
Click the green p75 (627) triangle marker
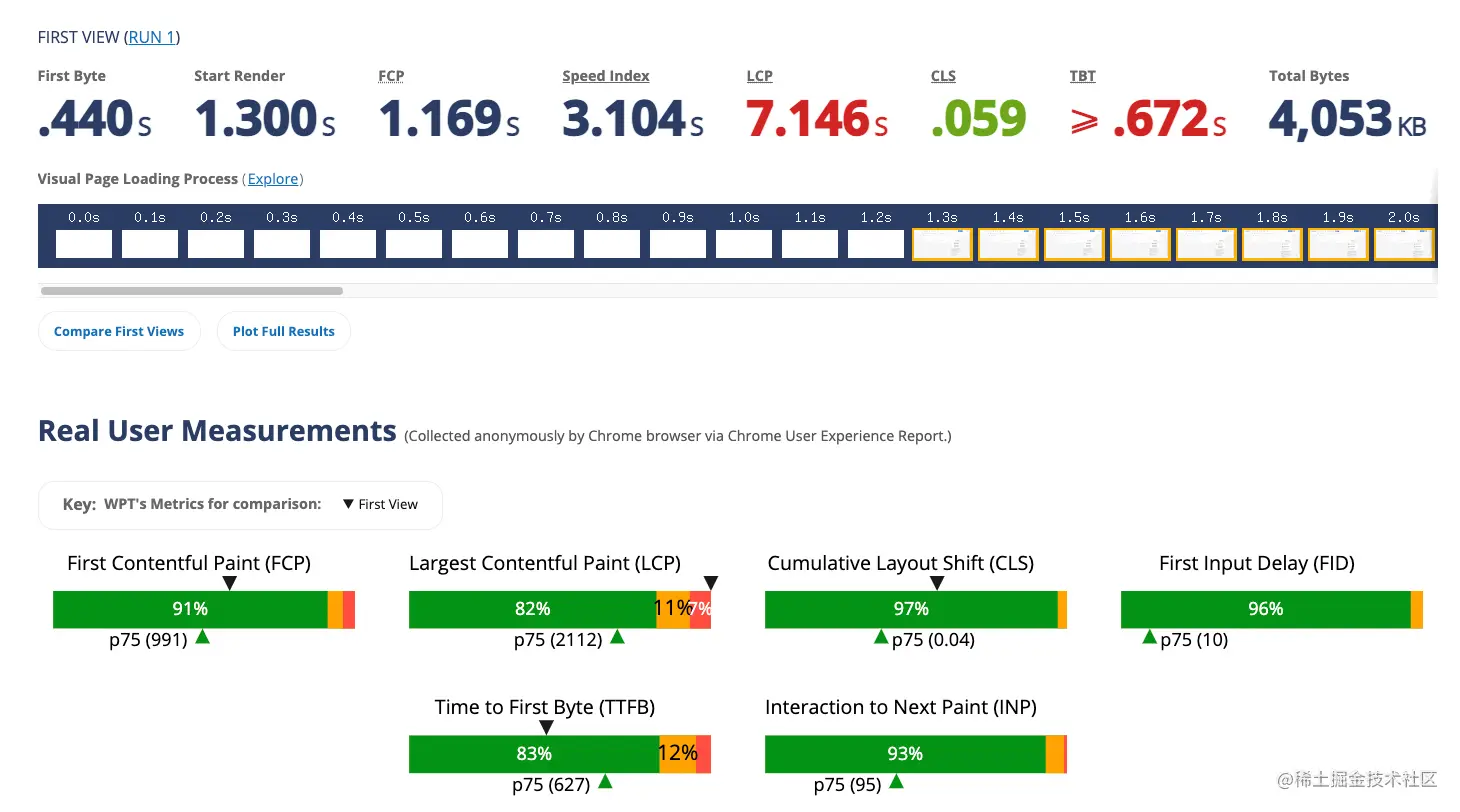point(605,781)
